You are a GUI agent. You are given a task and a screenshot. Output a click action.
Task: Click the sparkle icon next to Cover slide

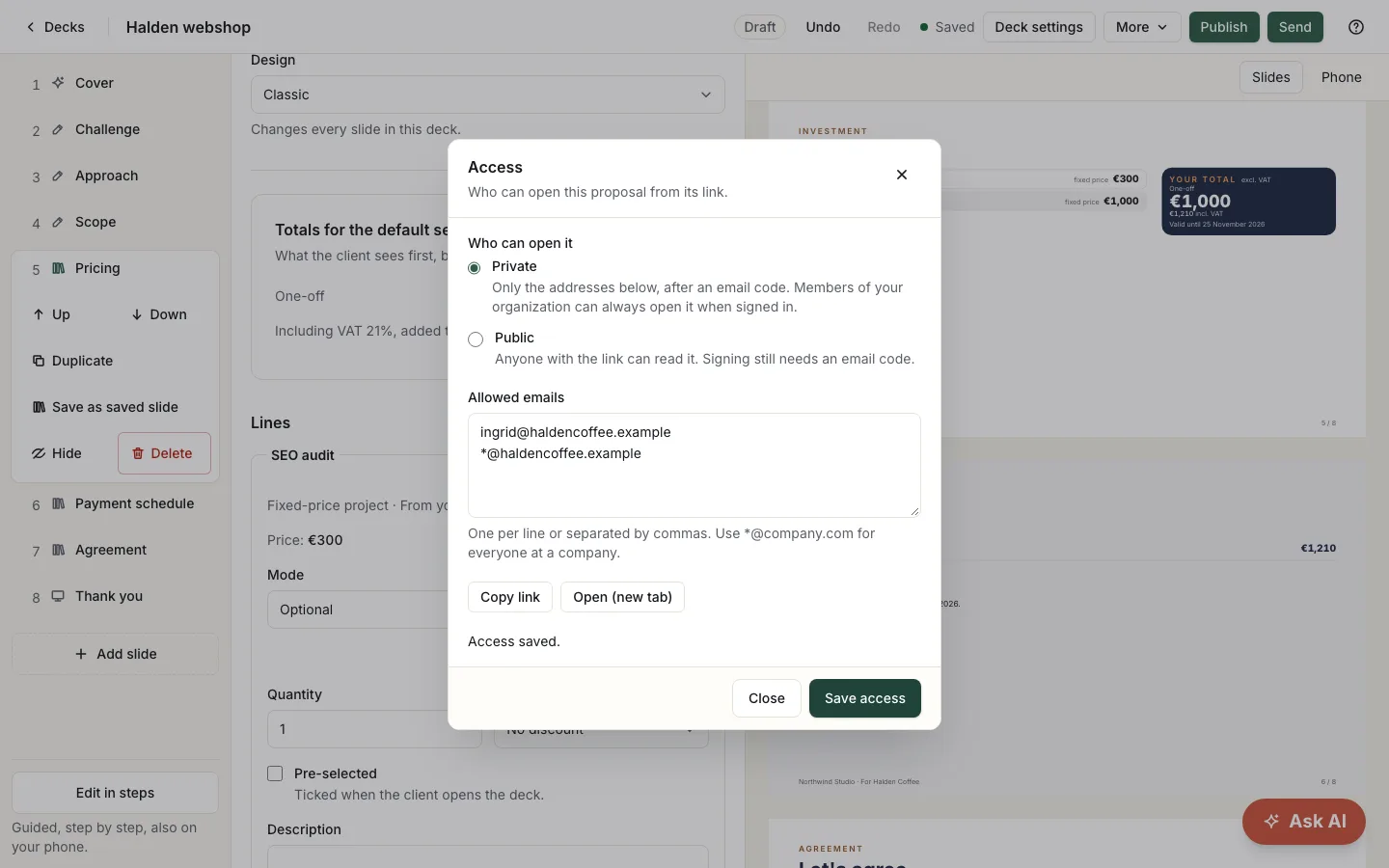point(58,83)
